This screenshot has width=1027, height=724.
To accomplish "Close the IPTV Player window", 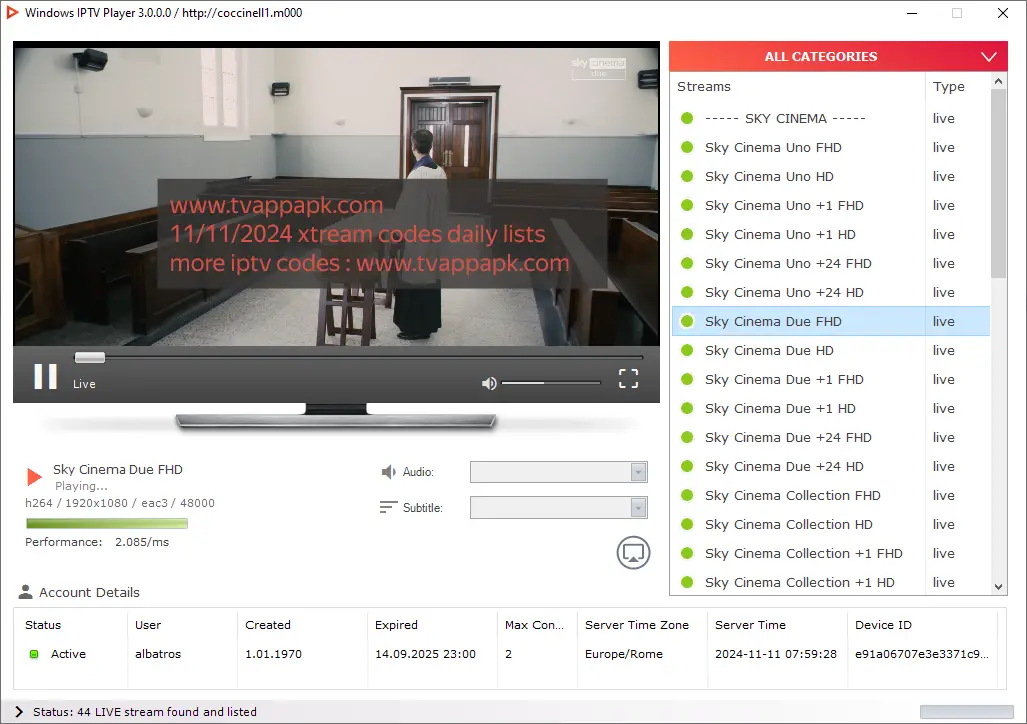I will (x=1003, y=13).
